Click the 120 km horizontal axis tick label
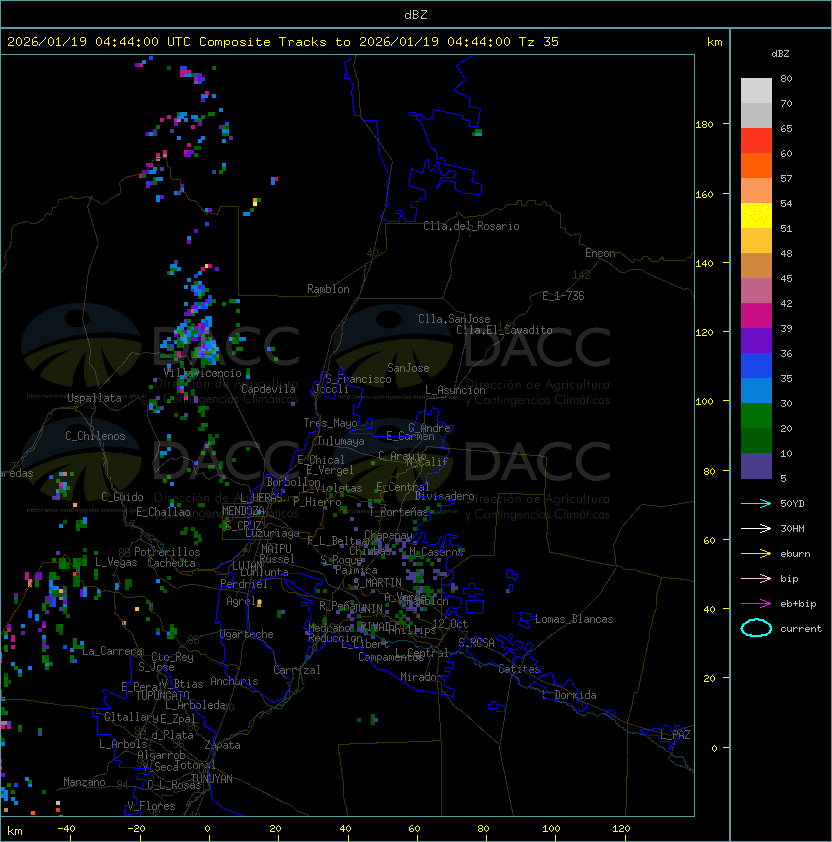Image resolution: width=832 pixels, height=842 pixels. 621,829
